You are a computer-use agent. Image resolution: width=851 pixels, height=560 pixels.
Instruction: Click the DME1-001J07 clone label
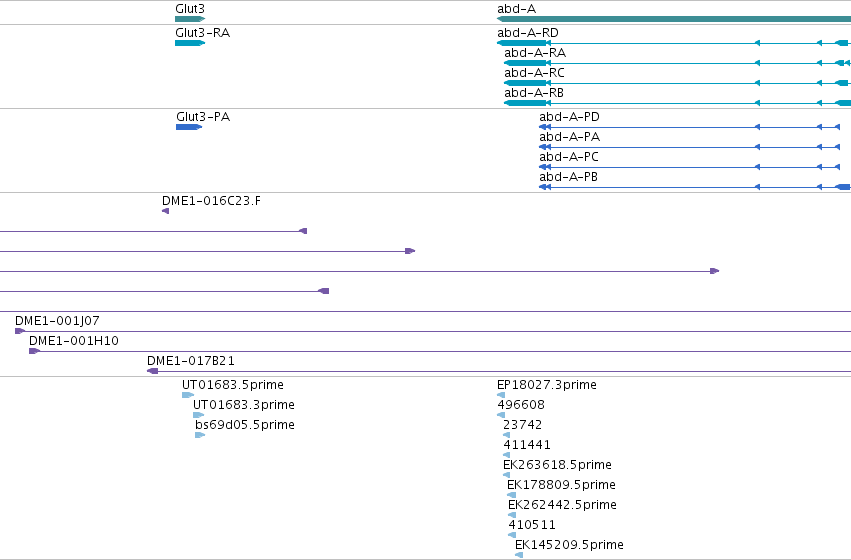(57, 321)
